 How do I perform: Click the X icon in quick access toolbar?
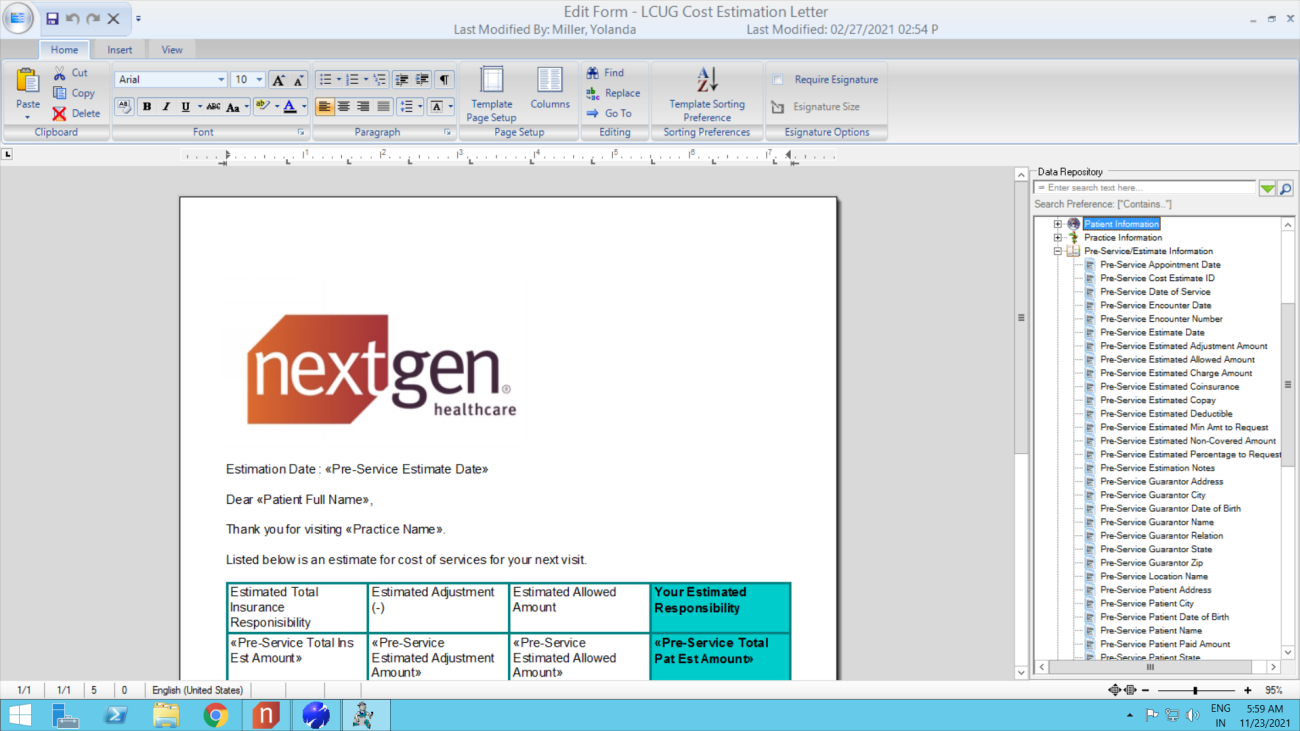point(114,18)
